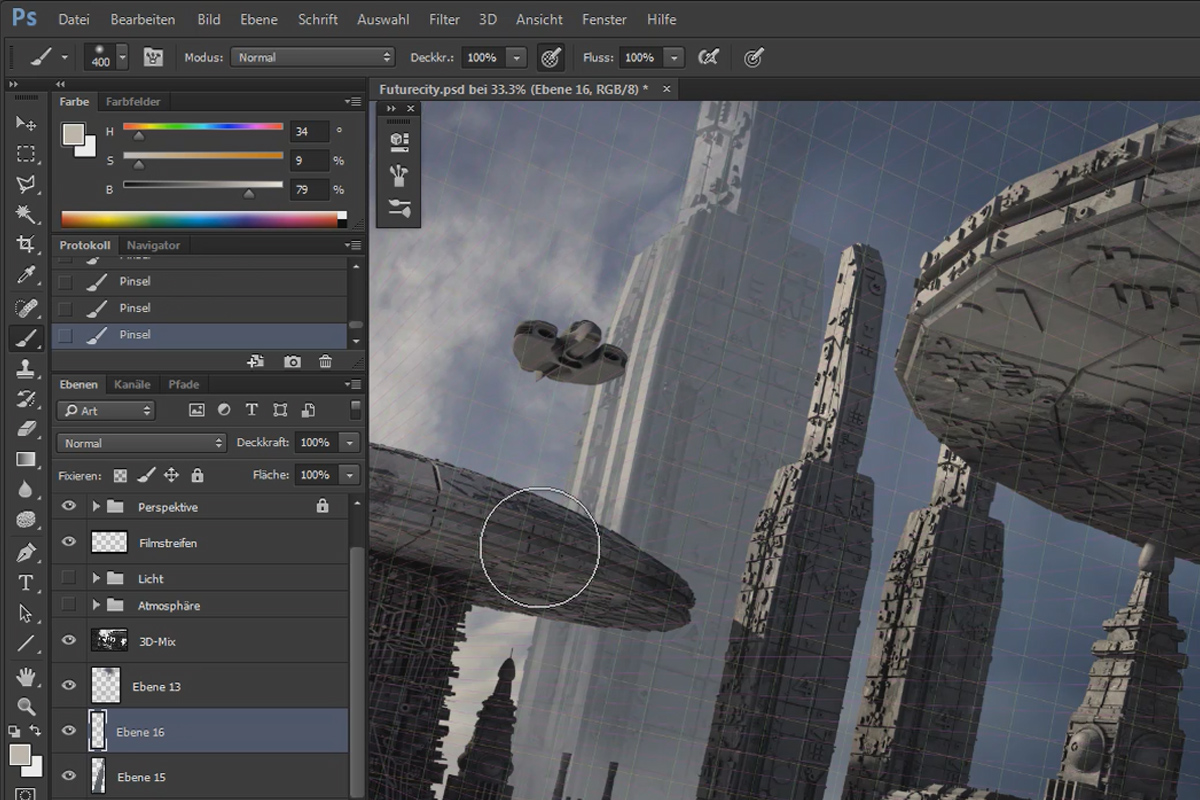
Task: Open the brush preset picker dropdown
Action: 122,58
